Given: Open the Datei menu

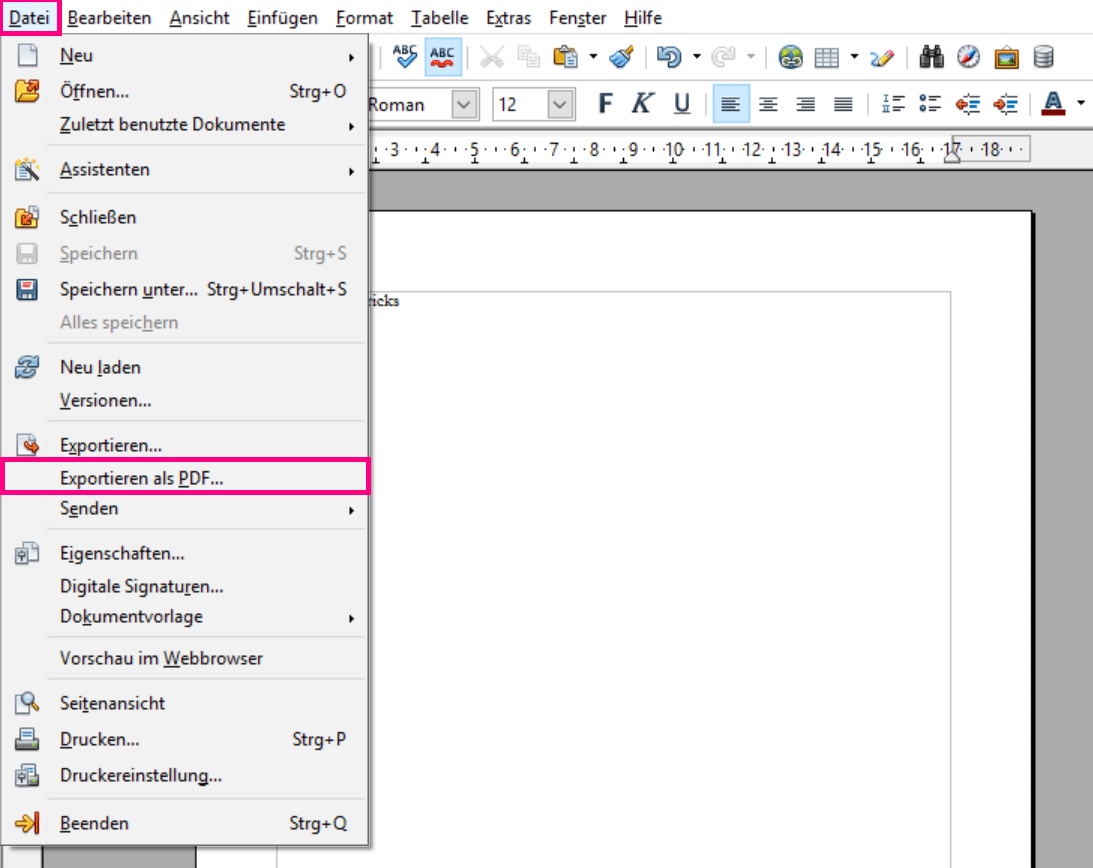Looking at the screenshot, I should click(x=29, y=17).
